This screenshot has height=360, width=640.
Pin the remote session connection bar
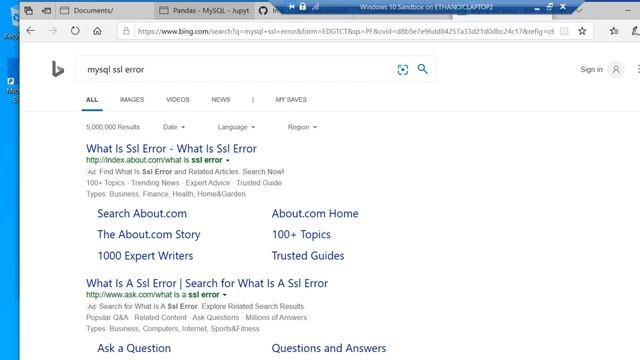point(291,7)
